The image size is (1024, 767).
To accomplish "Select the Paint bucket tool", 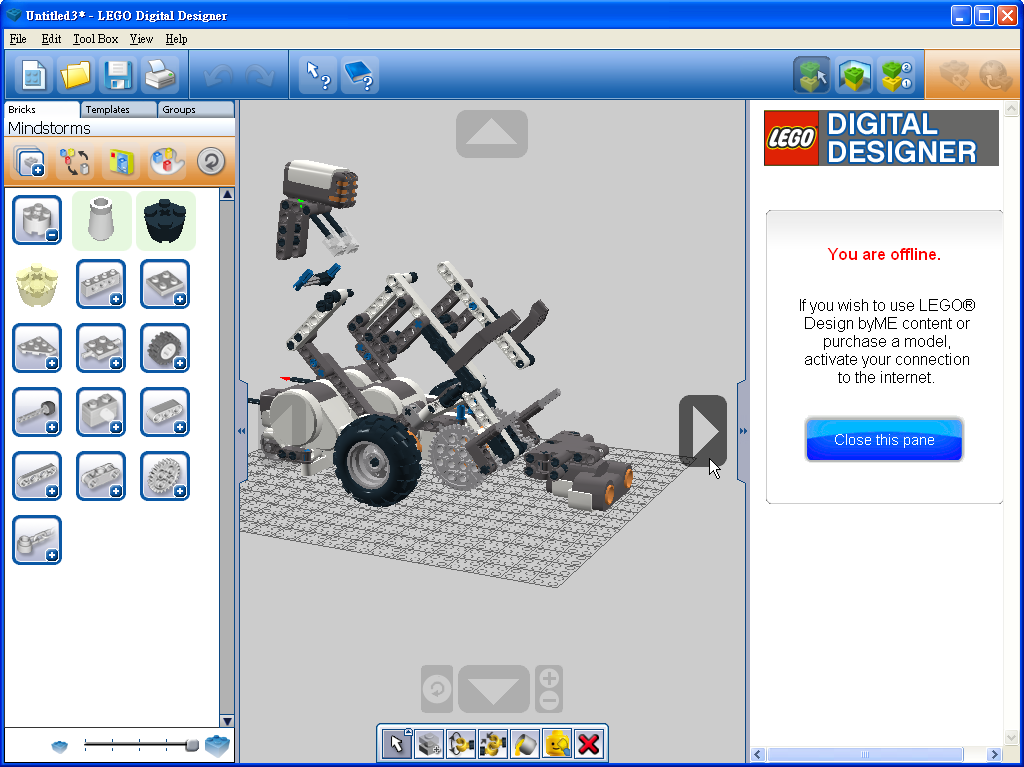I will coord(524,743).
